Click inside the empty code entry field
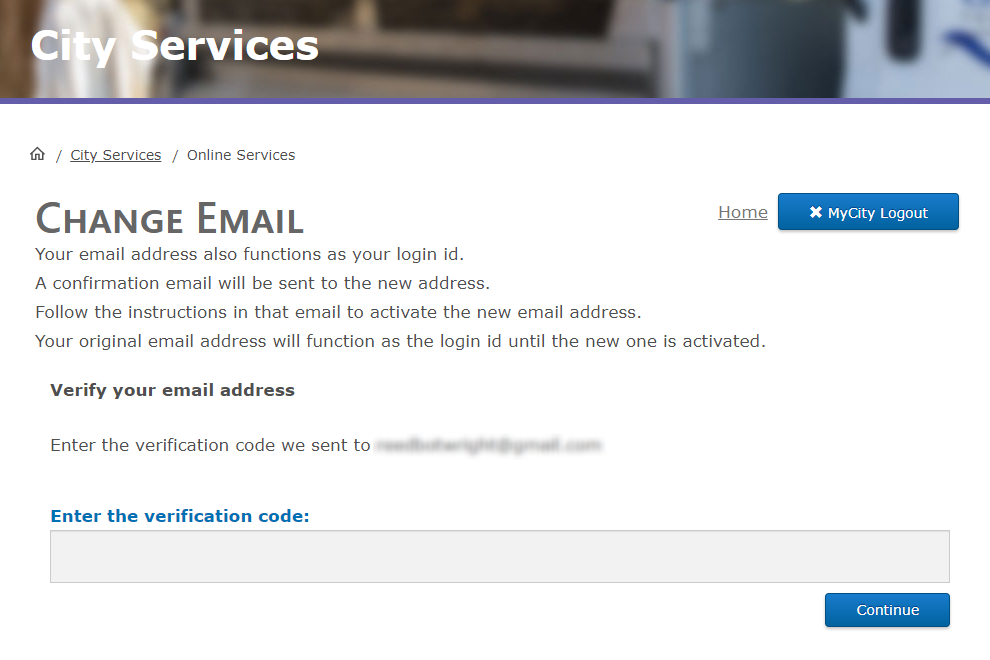The image size is (990, 660). (499, 556)
